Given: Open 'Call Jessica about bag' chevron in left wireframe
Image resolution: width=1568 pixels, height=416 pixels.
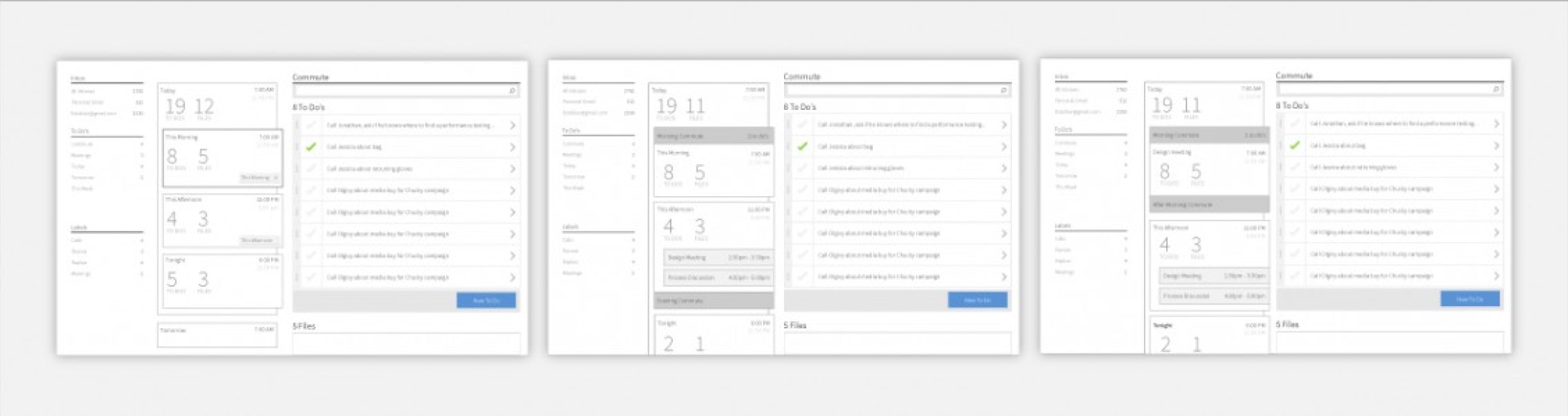Looking at the screenshot, I should pos(512,147).
